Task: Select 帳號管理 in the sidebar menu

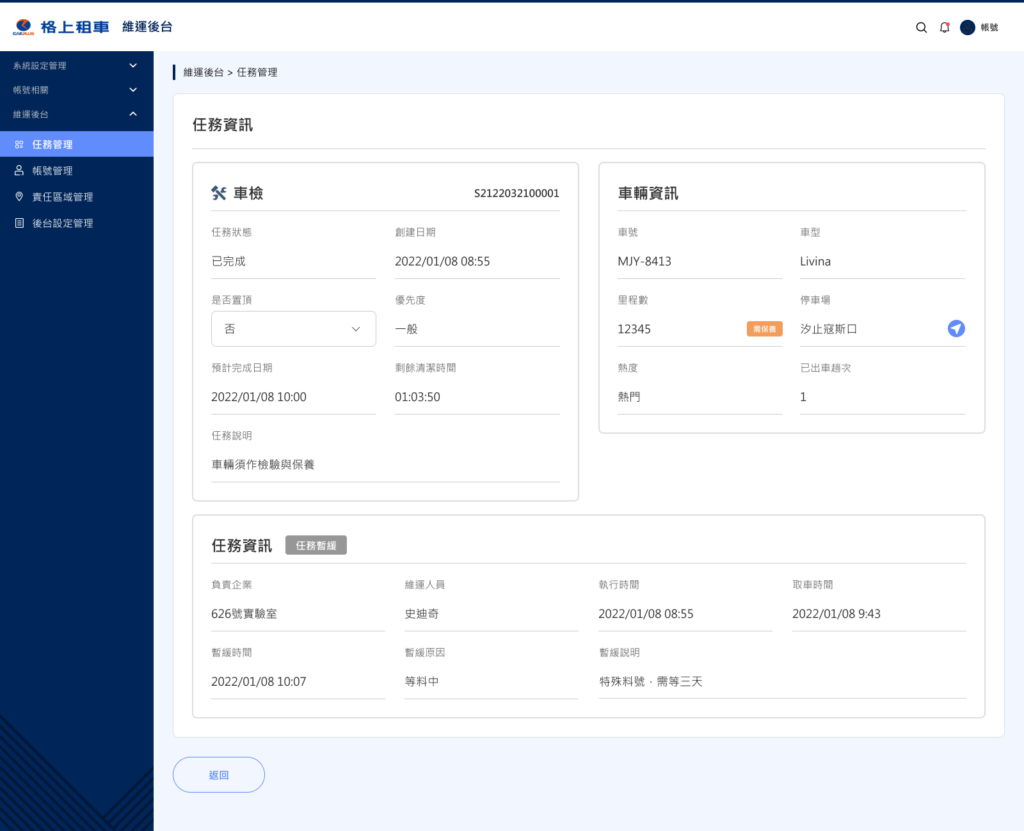Action: click(52, 171)
